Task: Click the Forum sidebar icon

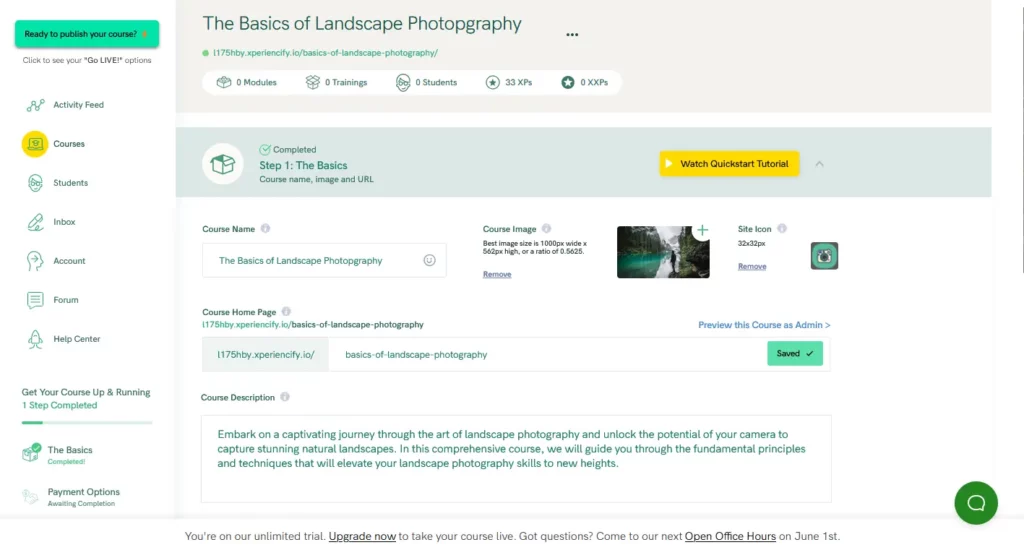Action: (35, 300)
